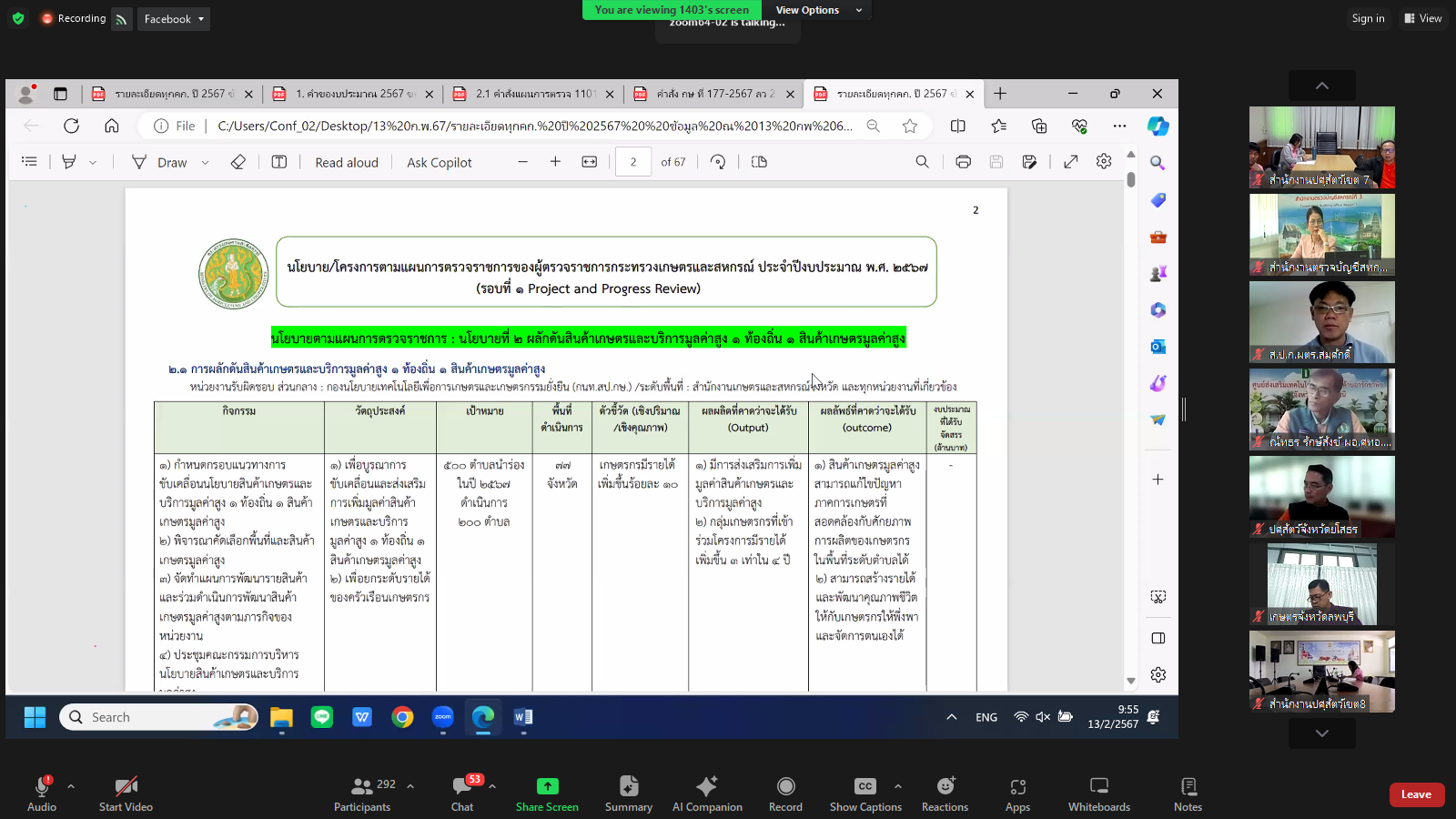
Task: Click the PDF vertical scrollbar thumb
Action: 1131,179
